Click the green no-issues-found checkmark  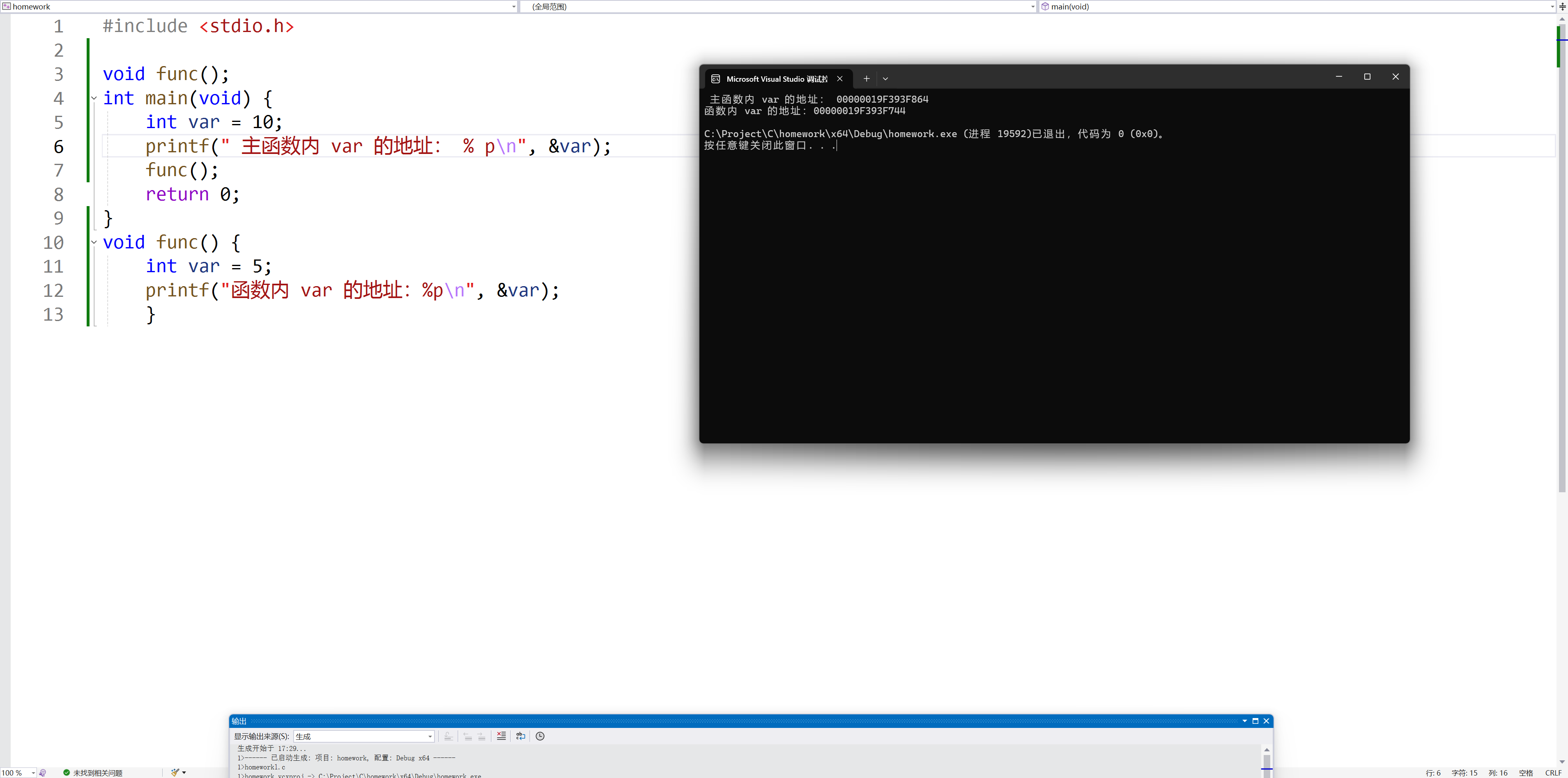pyautogui.click(x=67, y=773)
